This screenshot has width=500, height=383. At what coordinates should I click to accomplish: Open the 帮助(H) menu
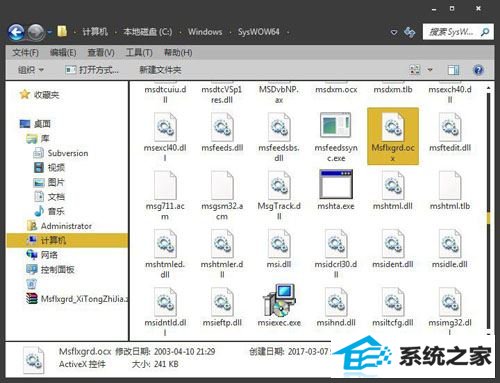178,53
